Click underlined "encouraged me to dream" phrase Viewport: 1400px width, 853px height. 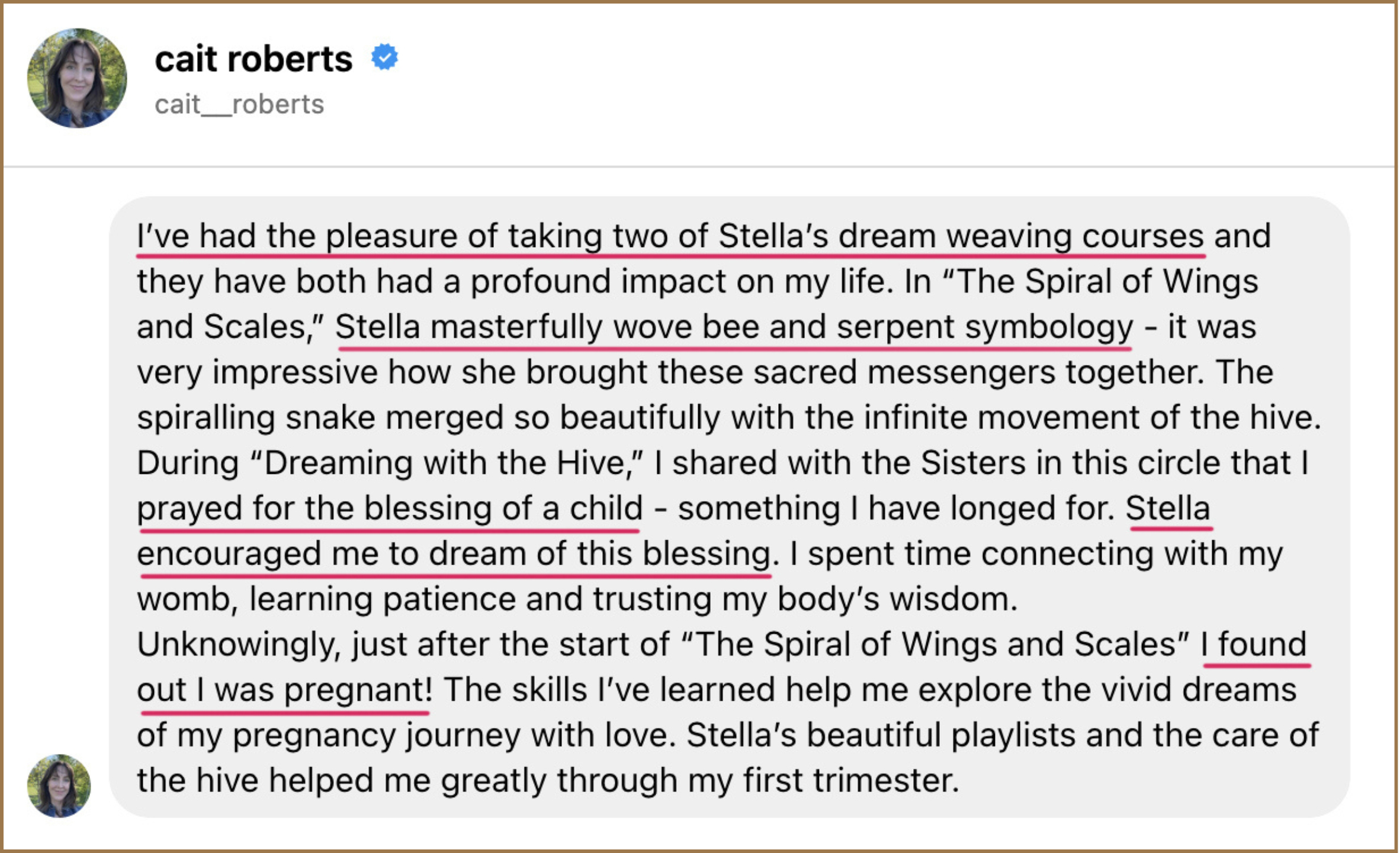pos(332,554)
